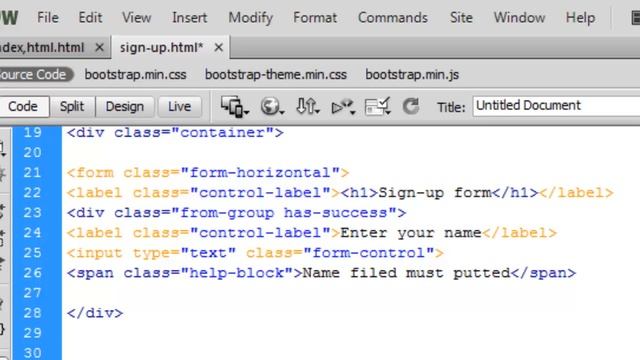
Task: Open the File menu
Action: tap(48, 18)
